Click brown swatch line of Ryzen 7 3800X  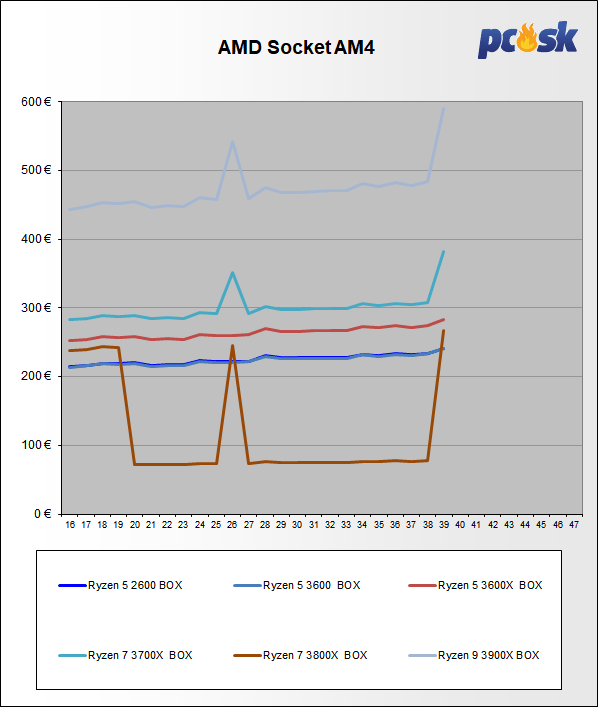coord(247,655)
